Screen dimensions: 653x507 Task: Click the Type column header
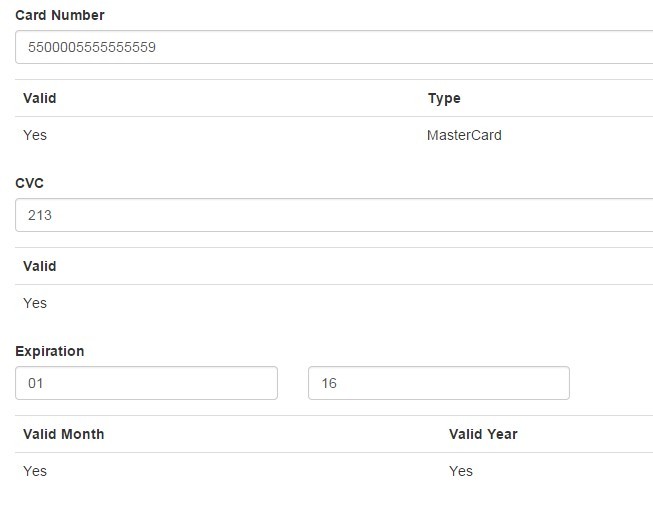(444, 98)
